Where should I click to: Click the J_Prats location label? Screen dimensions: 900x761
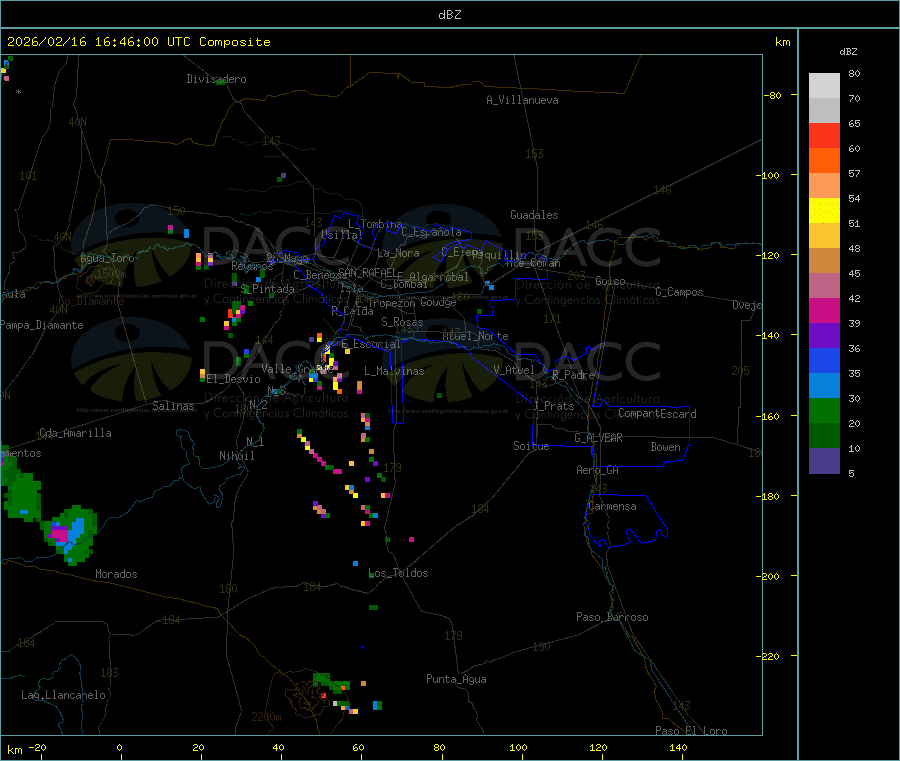[x=553, y=406]
